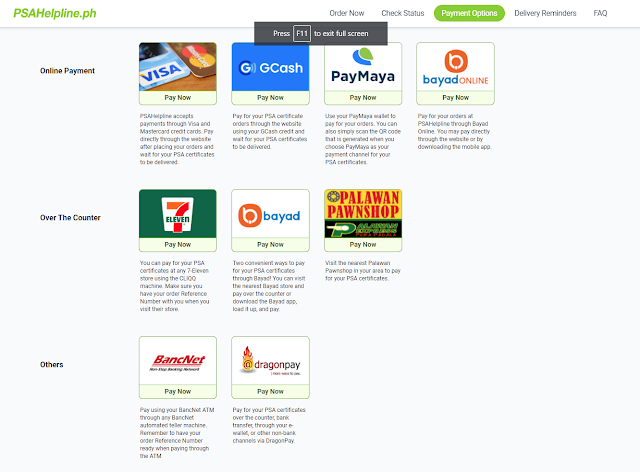Pick the Palawan Pawnshop logo
640x472 pixels.
[363, 214]
